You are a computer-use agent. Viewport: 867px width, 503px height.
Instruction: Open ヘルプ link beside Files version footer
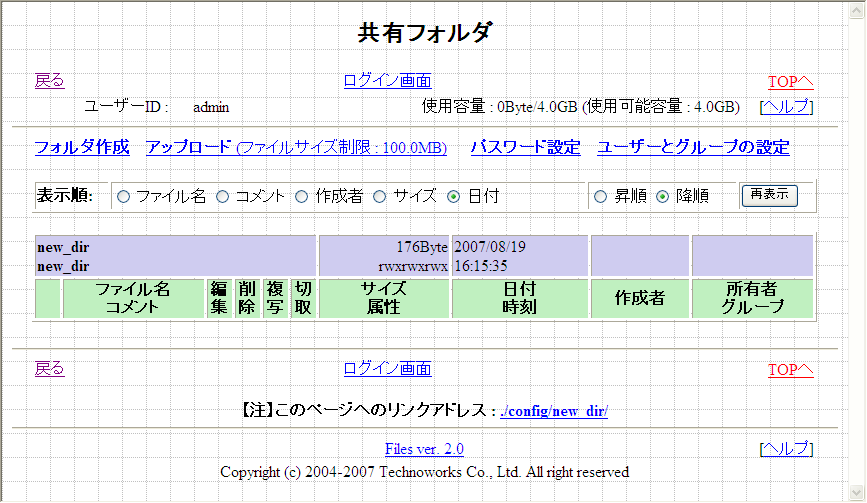coord(786,450)
